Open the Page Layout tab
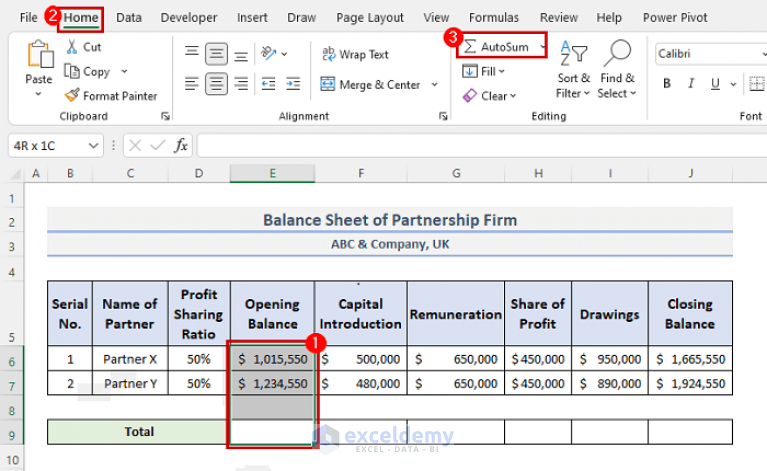 pyautogui.click(x=370, y=18)
